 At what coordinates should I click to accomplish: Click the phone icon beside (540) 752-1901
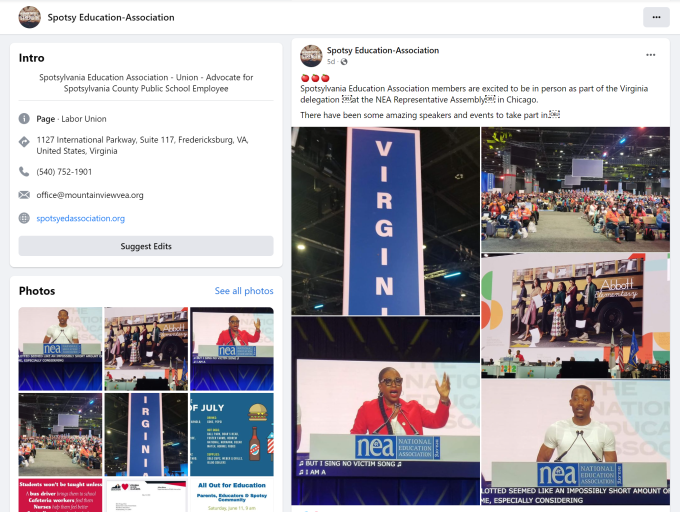tap(24, 172)
